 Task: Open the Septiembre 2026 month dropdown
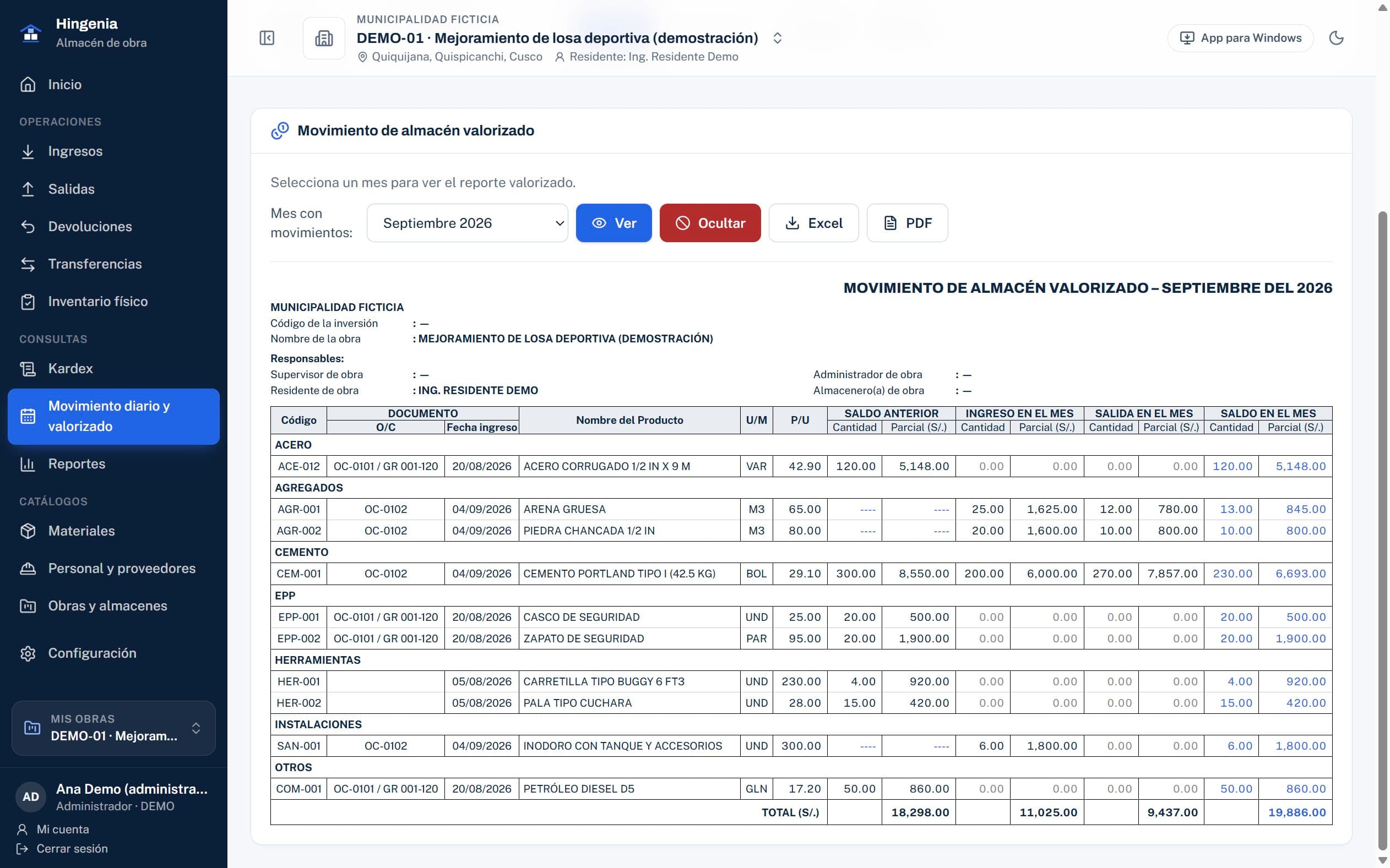(x=467, y=223)
